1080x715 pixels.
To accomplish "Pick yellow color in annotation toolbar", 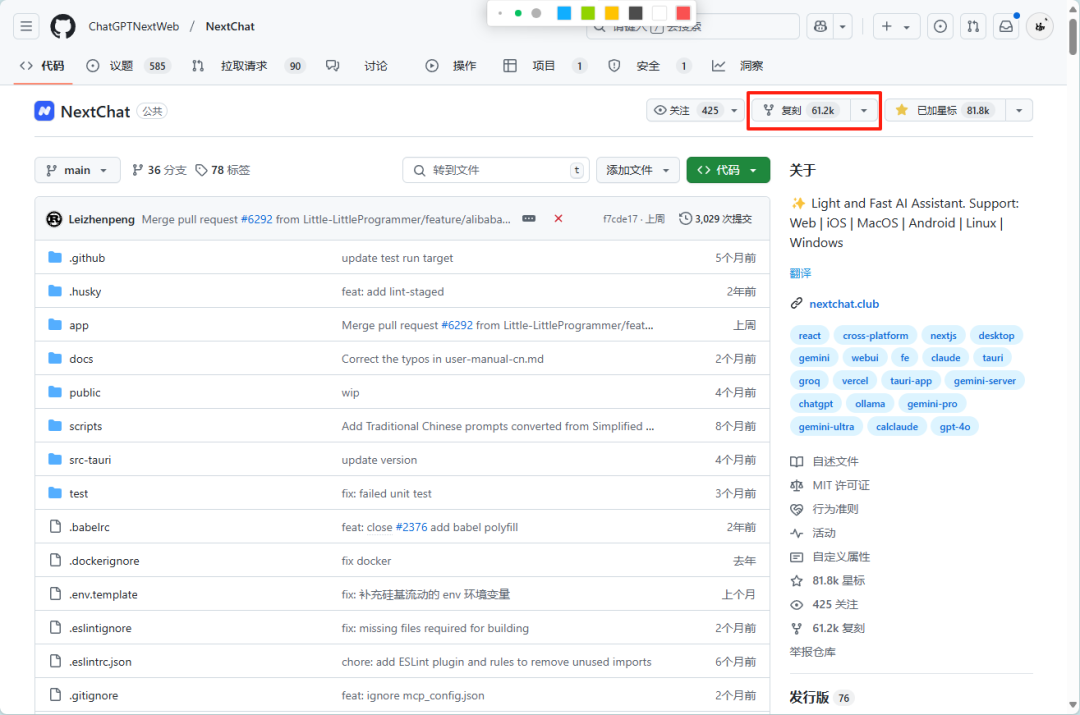I will tap(612, 13).
